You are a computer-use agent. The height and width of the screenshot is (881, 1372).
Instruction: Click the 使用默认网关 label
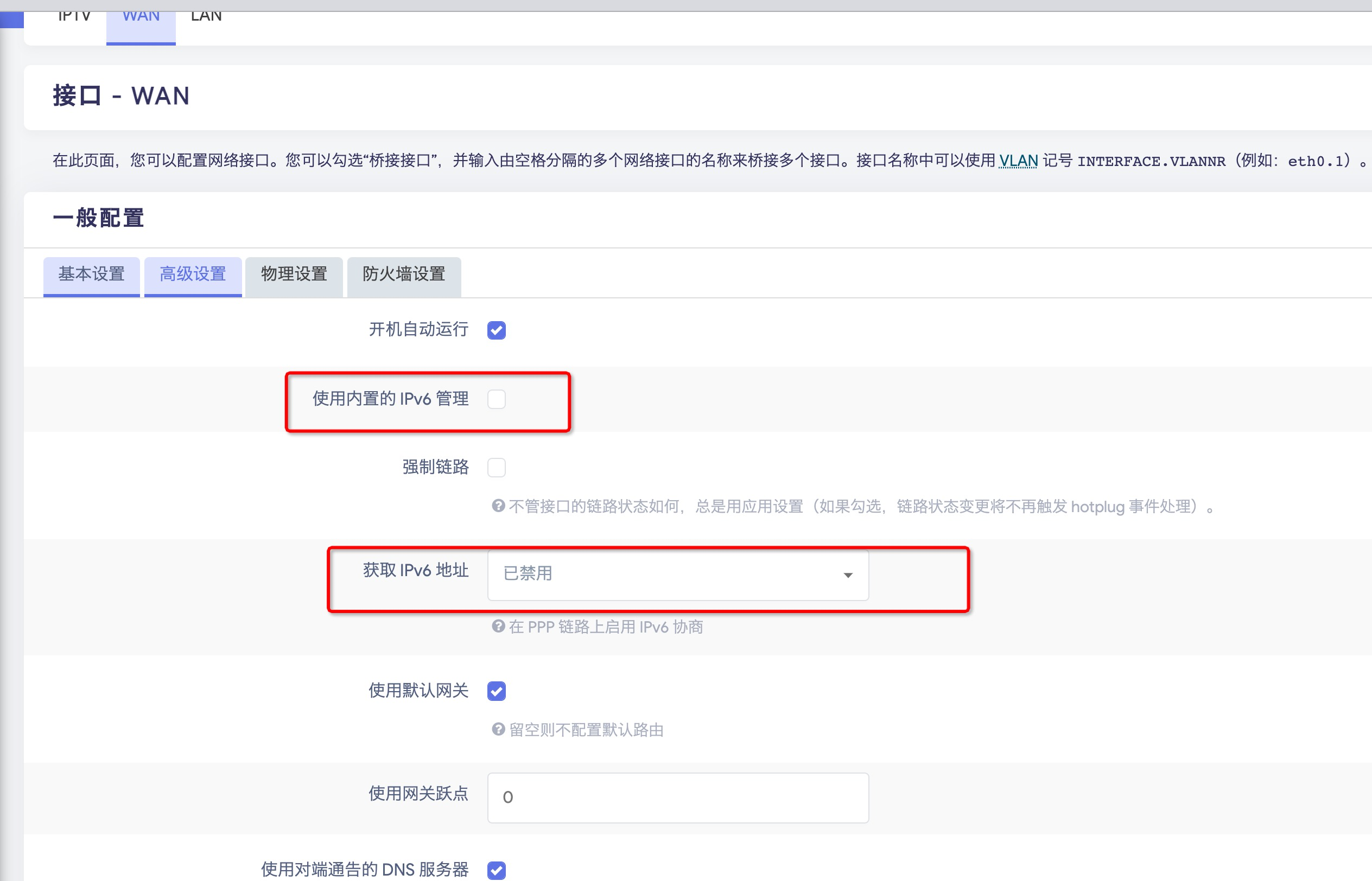(419, 691)
